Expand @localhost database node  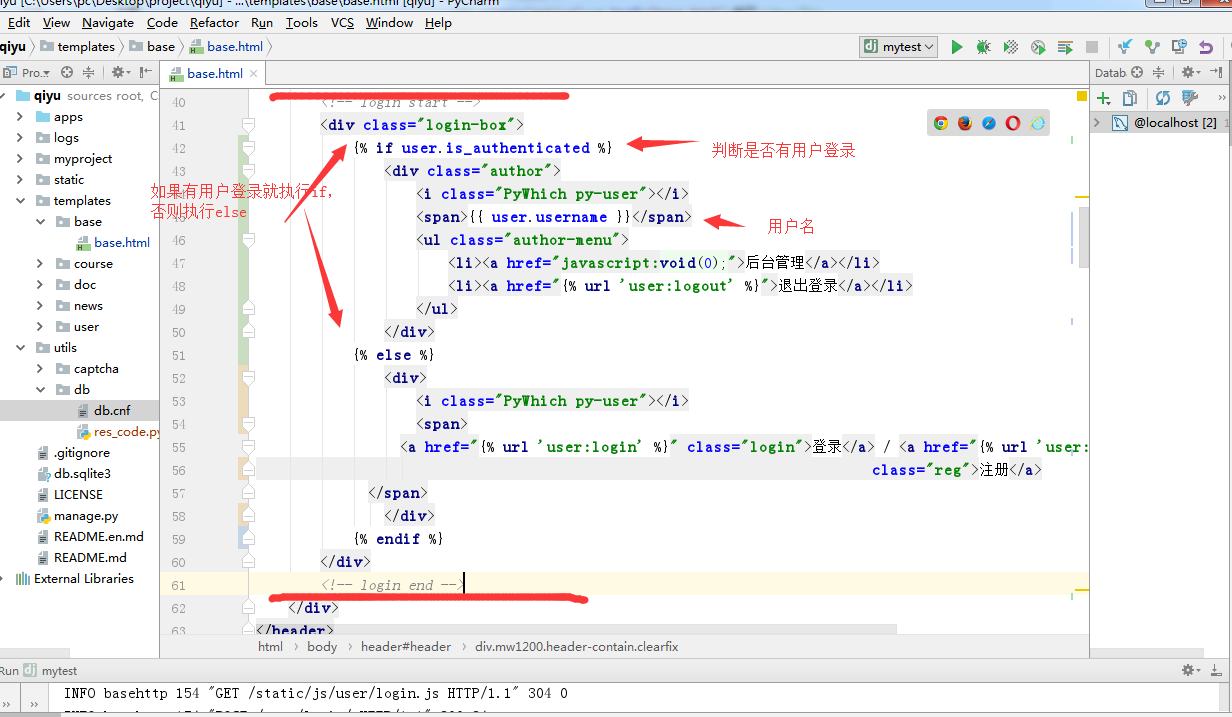point(1097,123)
